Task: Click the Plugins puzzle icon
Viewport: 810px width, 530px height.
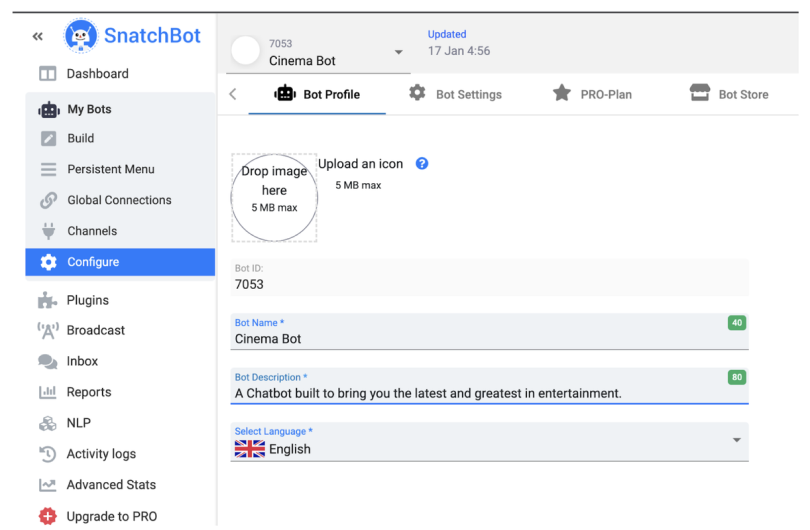Action: pos(47,300)
